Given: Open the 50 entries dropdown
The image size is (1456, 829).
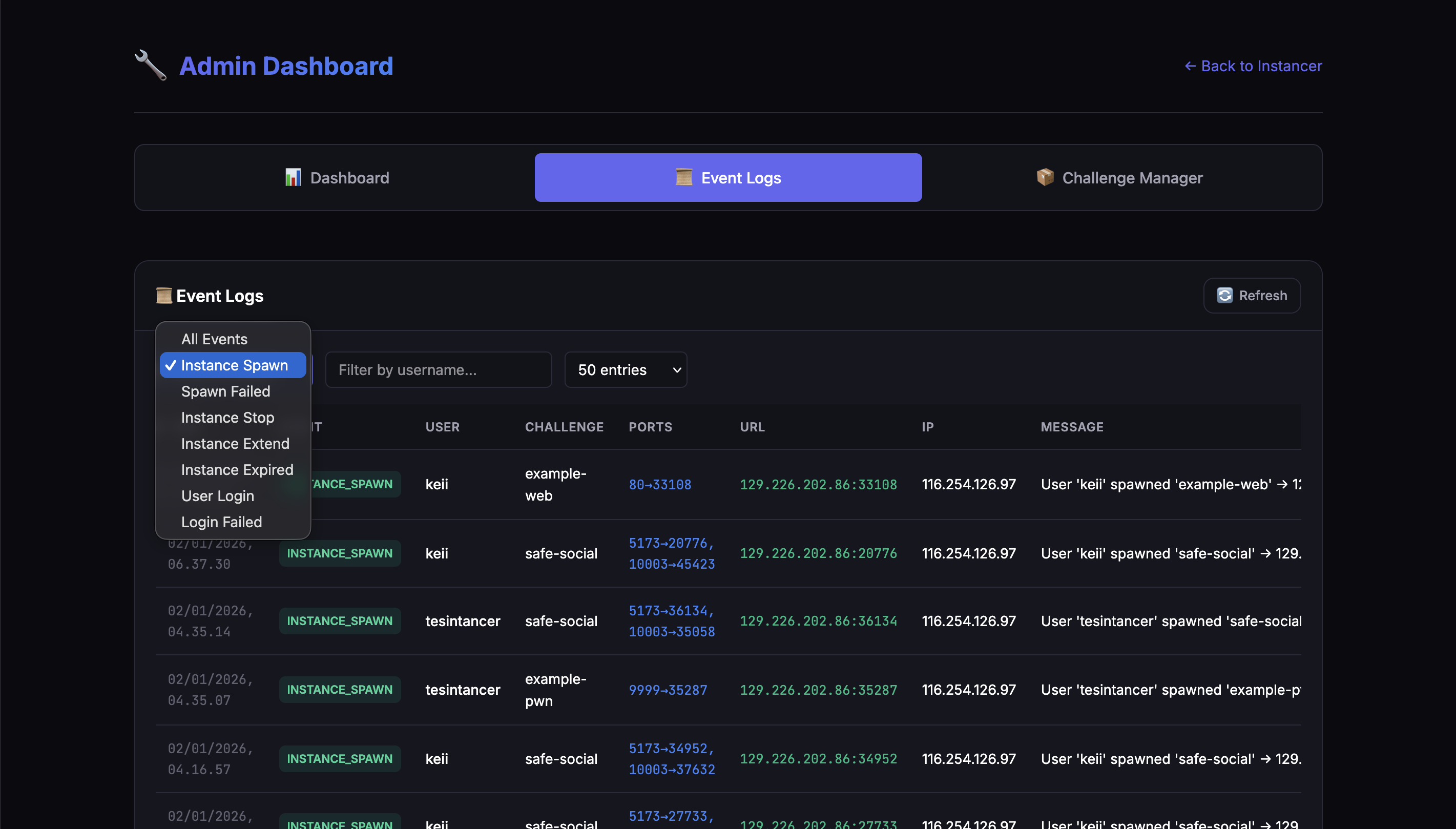Looking at the screenshot, I should (626, 370).
